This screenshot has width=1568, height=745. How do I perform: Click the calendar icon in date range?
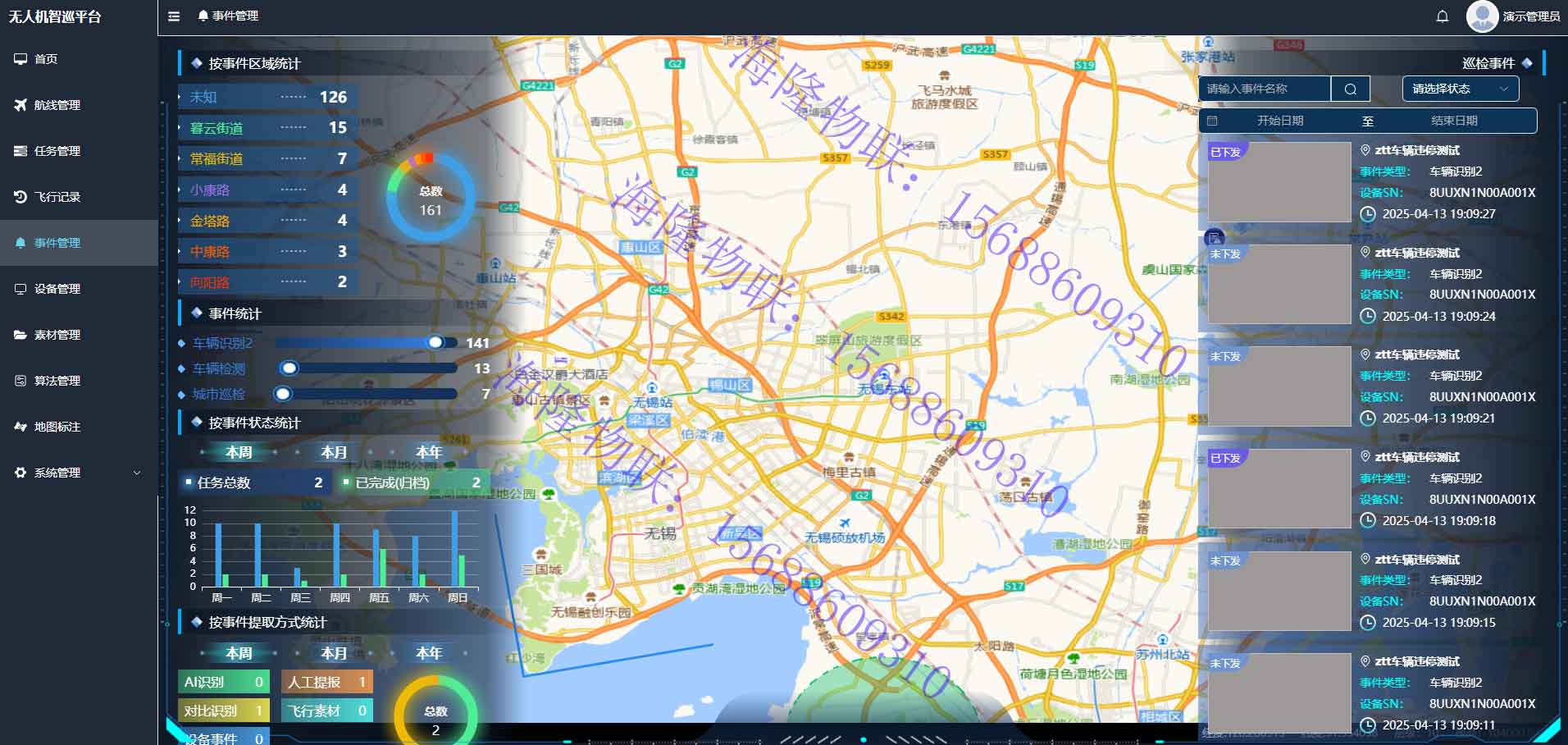coord(1212,121)
